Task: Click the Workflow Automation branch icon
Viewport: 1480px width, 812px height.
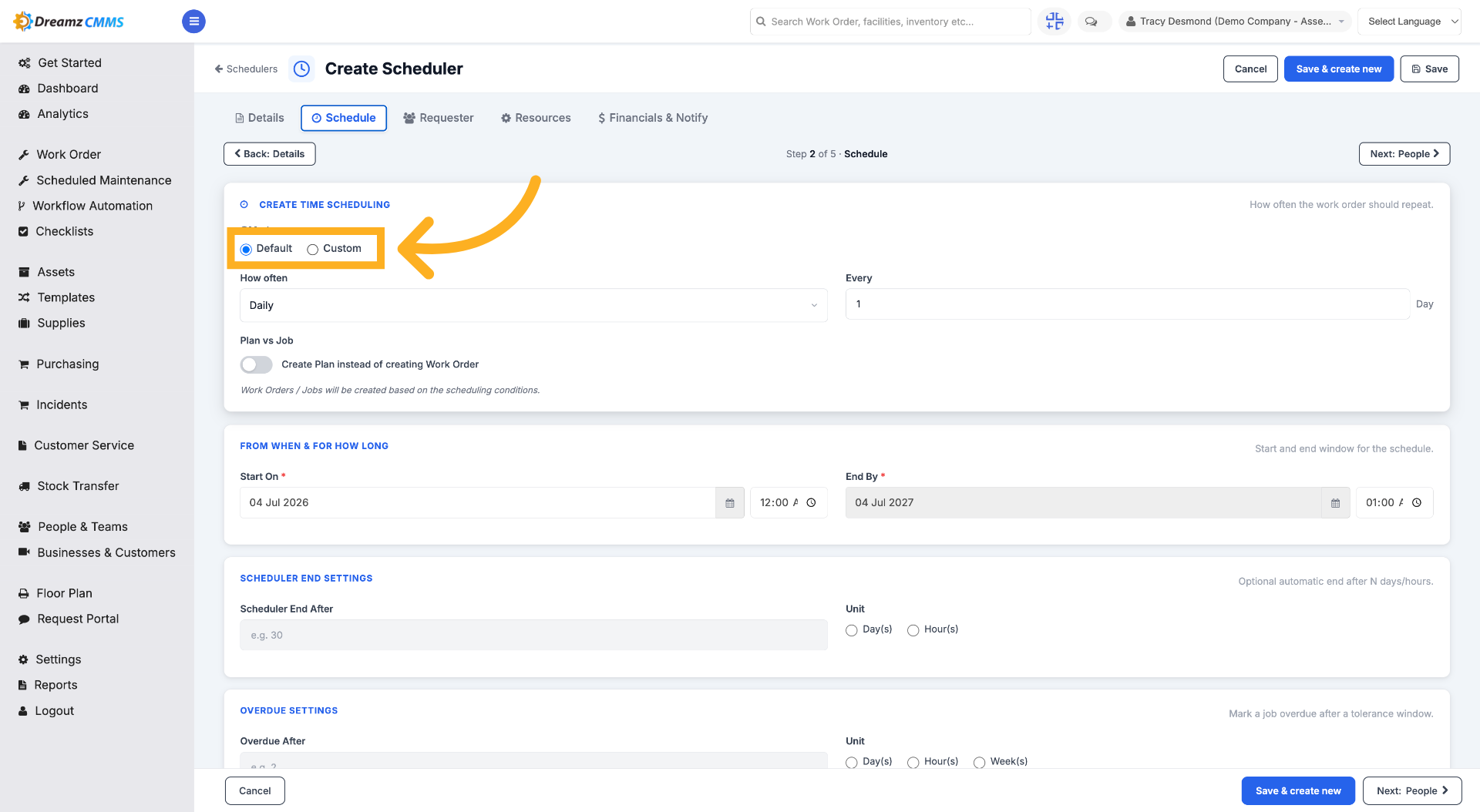Action: [x=22, y=206]
